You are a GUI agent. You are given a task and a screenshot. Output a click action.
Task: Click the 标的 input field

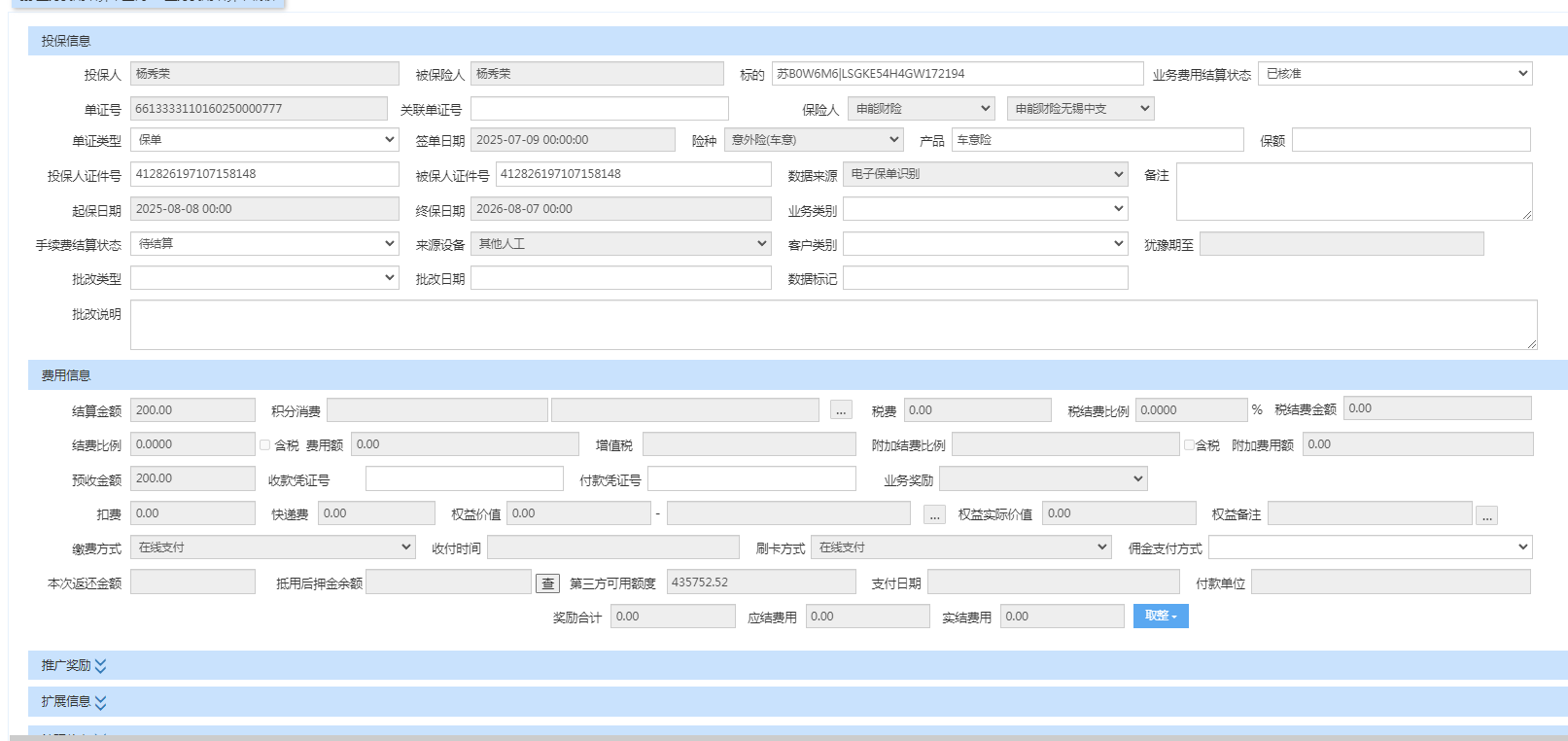[x=958, y=74]
